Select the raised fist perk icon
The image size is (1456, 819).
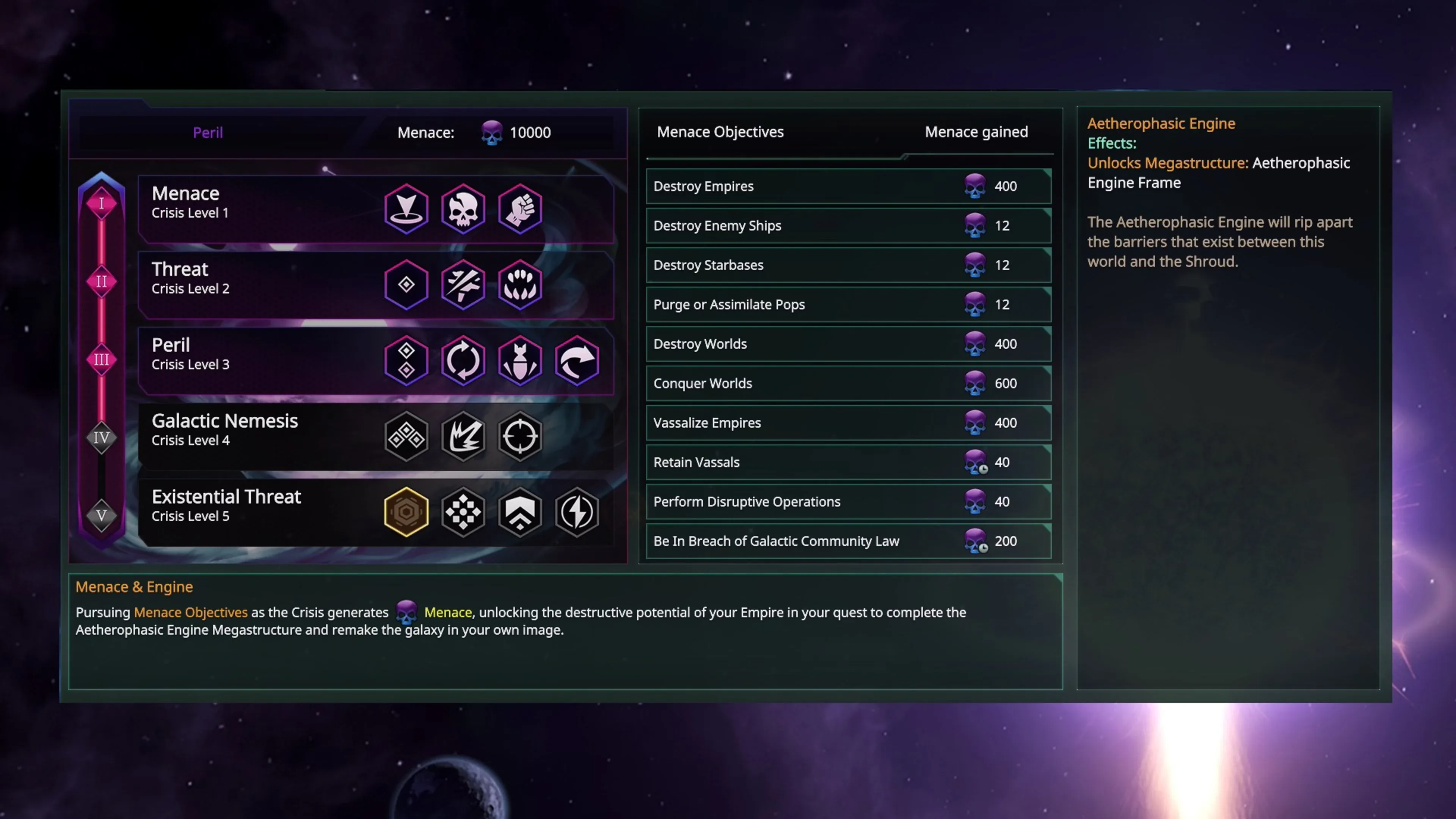(x=520, y=209)
